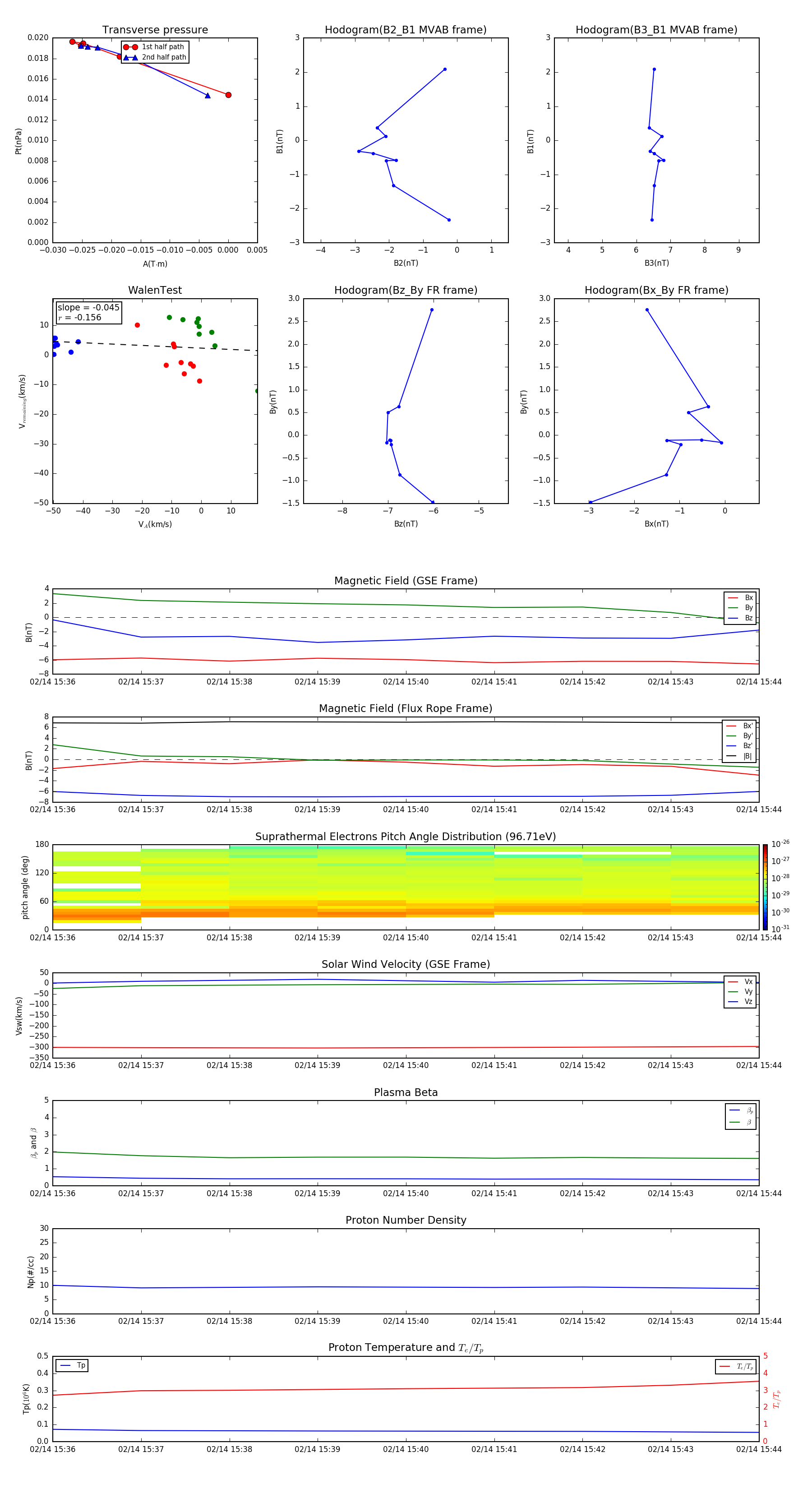The image size is (812, 1489).
Task: Click the 'Tp(10^6K)' y-axis label
Action: tap(26, 1399)
